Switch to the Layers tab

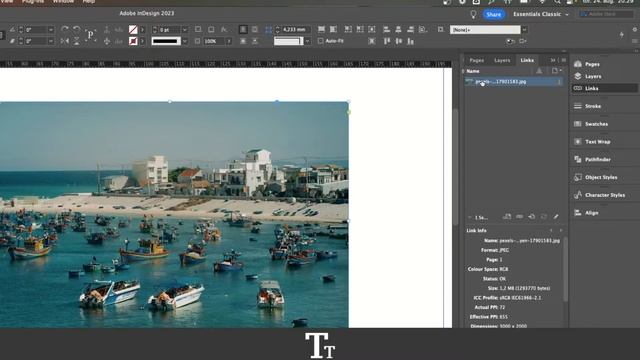(502, 60)
